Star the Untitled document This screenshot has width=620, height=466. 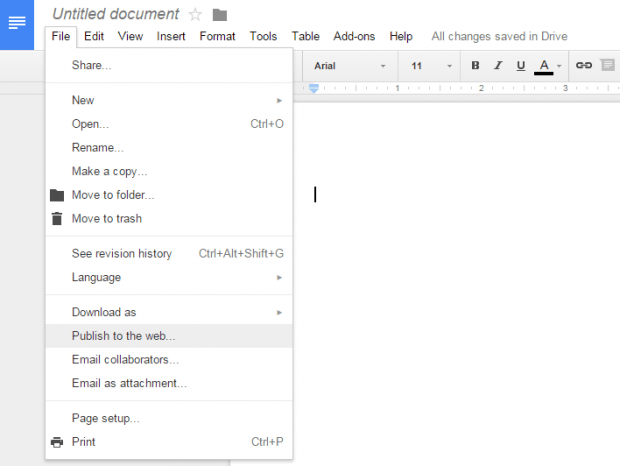pyautogui.click(x=195, y=15)
